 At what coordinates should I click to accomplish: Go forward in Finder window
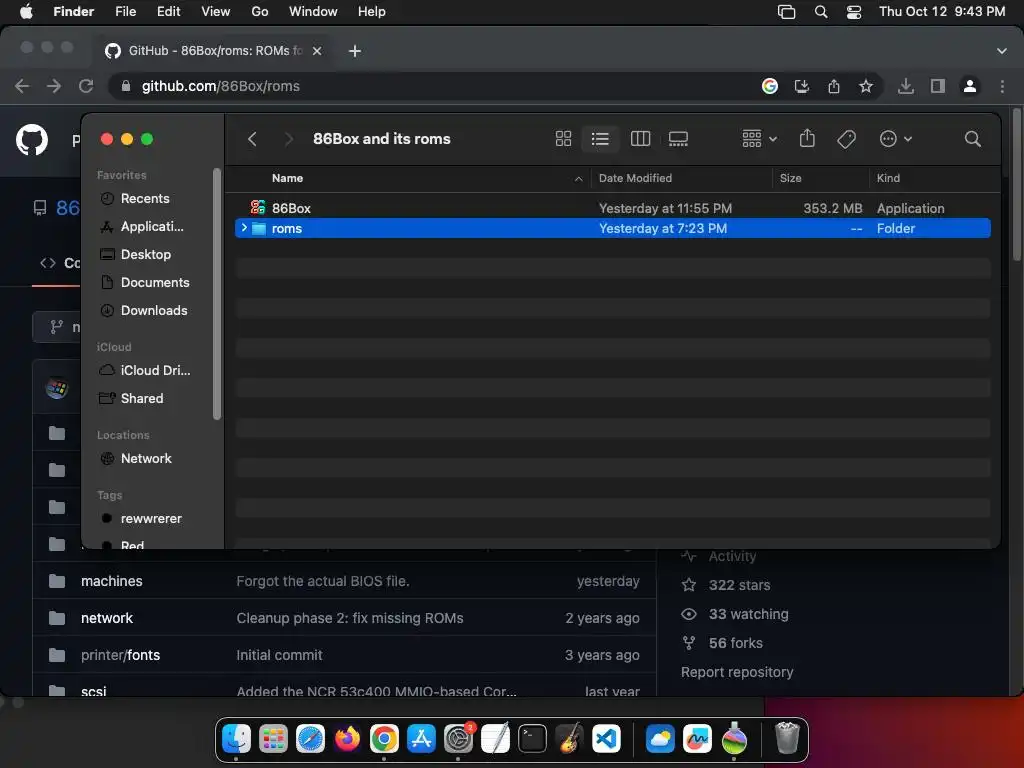coord(288,138)
